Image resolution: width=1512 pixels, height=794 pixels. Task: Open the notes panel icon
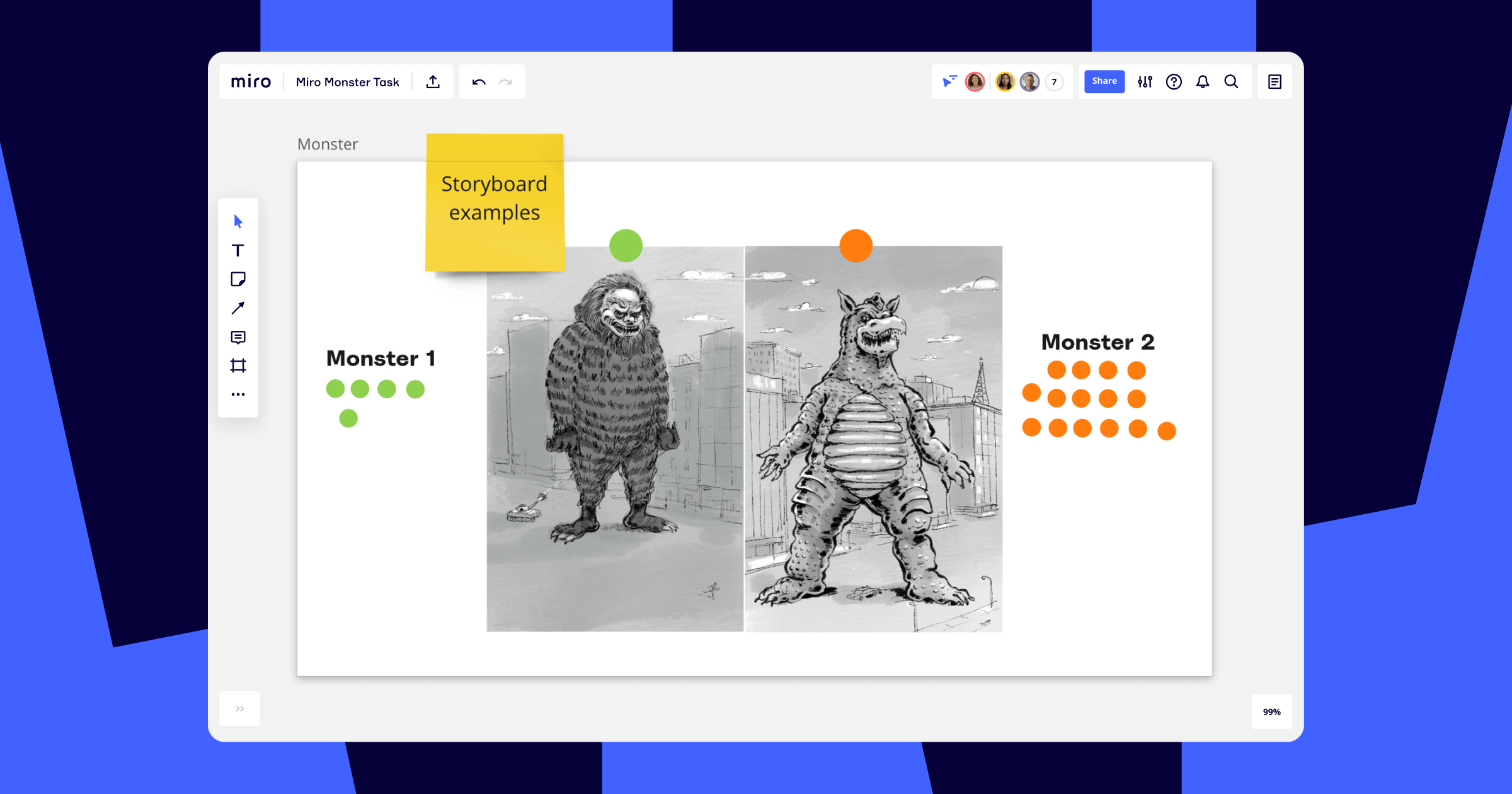click(1274, 82)
